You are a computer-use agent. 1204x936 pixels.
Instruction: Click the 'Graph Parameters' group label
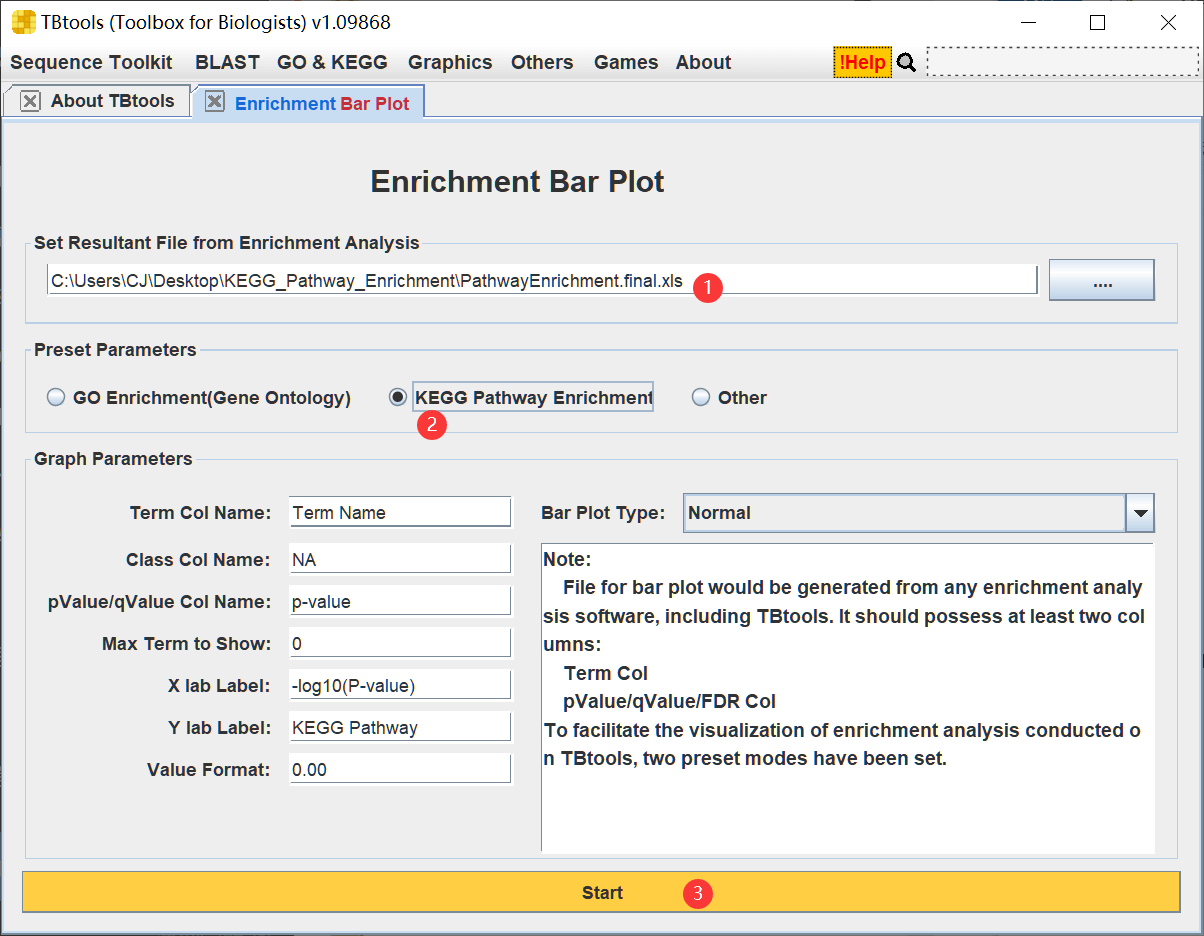click(113, 459)
